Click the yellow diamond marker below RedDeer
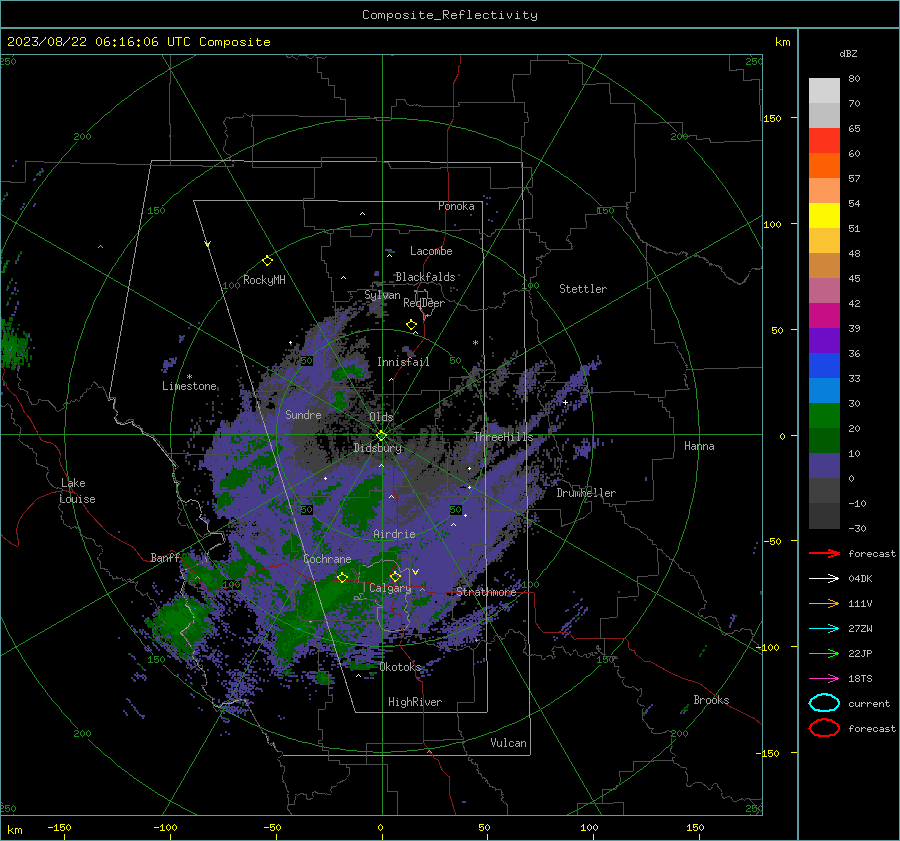Viewport: 900px width, 841px height. 411,325
